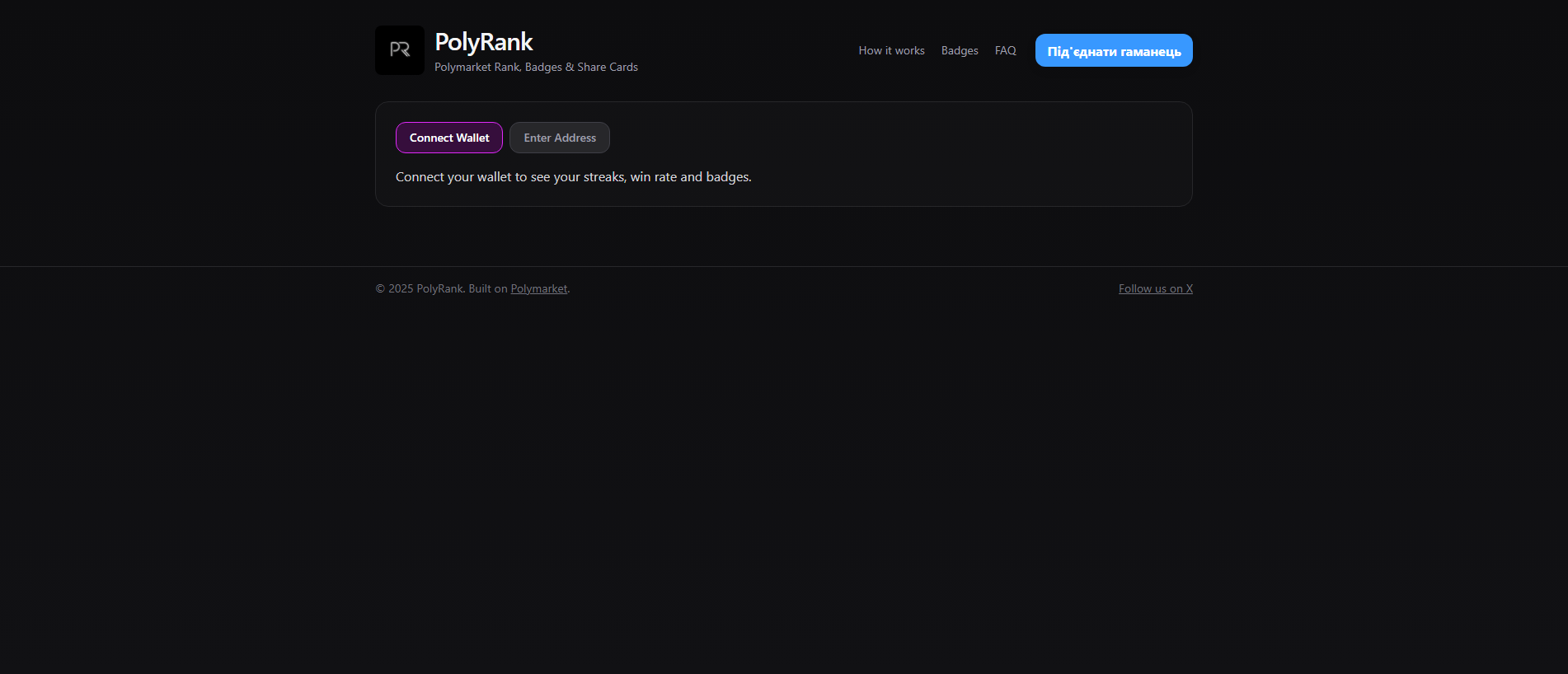
Task: Click the Connect your wallet description text
Action: click(x=574, y=176)
